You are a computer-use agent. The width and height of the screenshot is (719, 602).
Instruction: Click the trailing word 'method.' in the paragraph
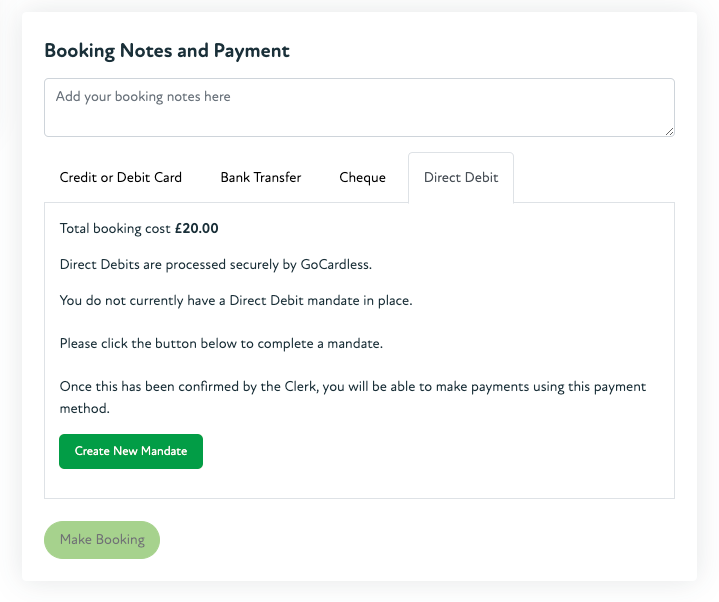pos(85,409)
